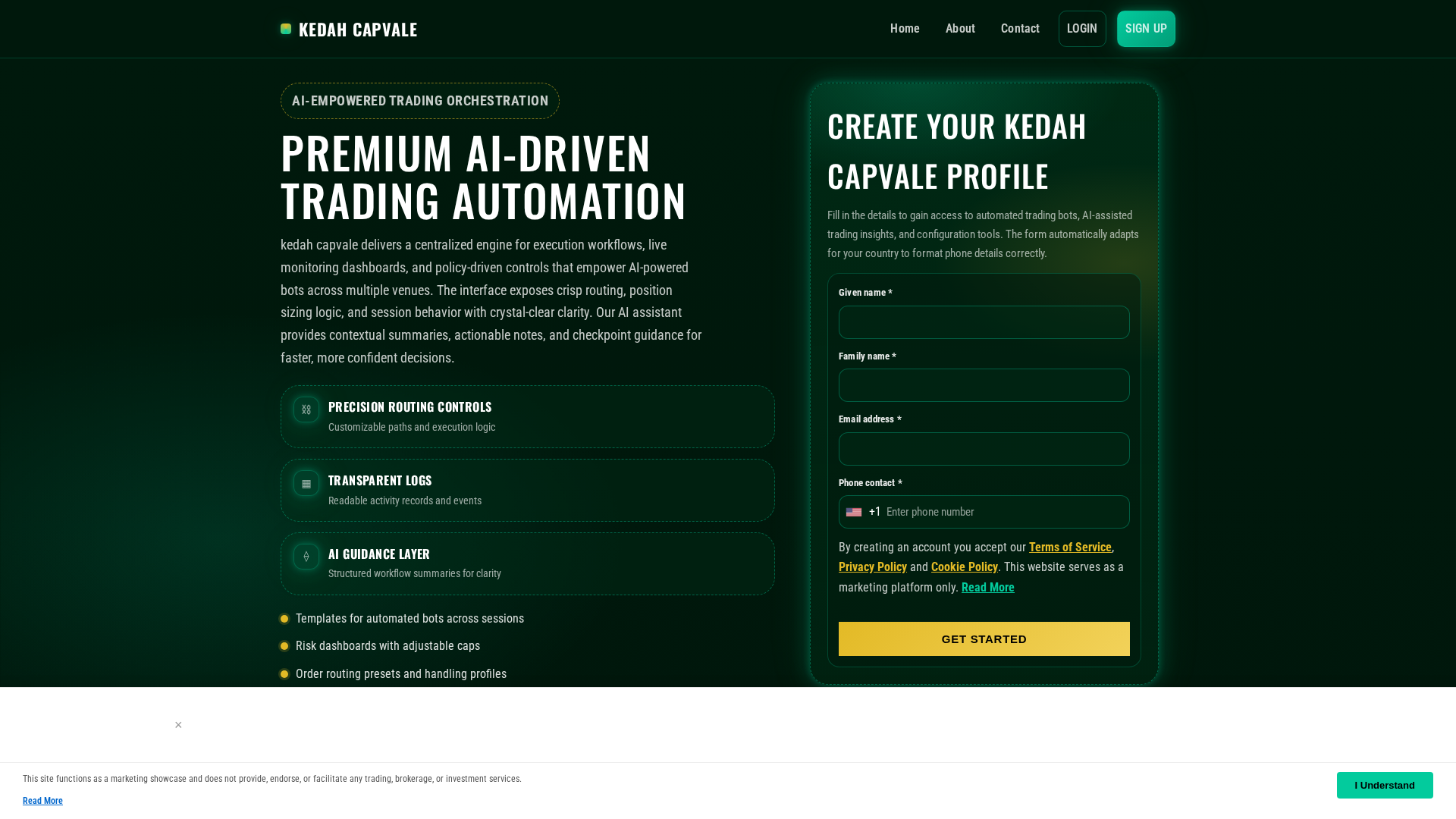Screen dimensions: 1456x819
Task: Click 'Order routing presets and handling profiles'
Action: (x=401, y=674)
